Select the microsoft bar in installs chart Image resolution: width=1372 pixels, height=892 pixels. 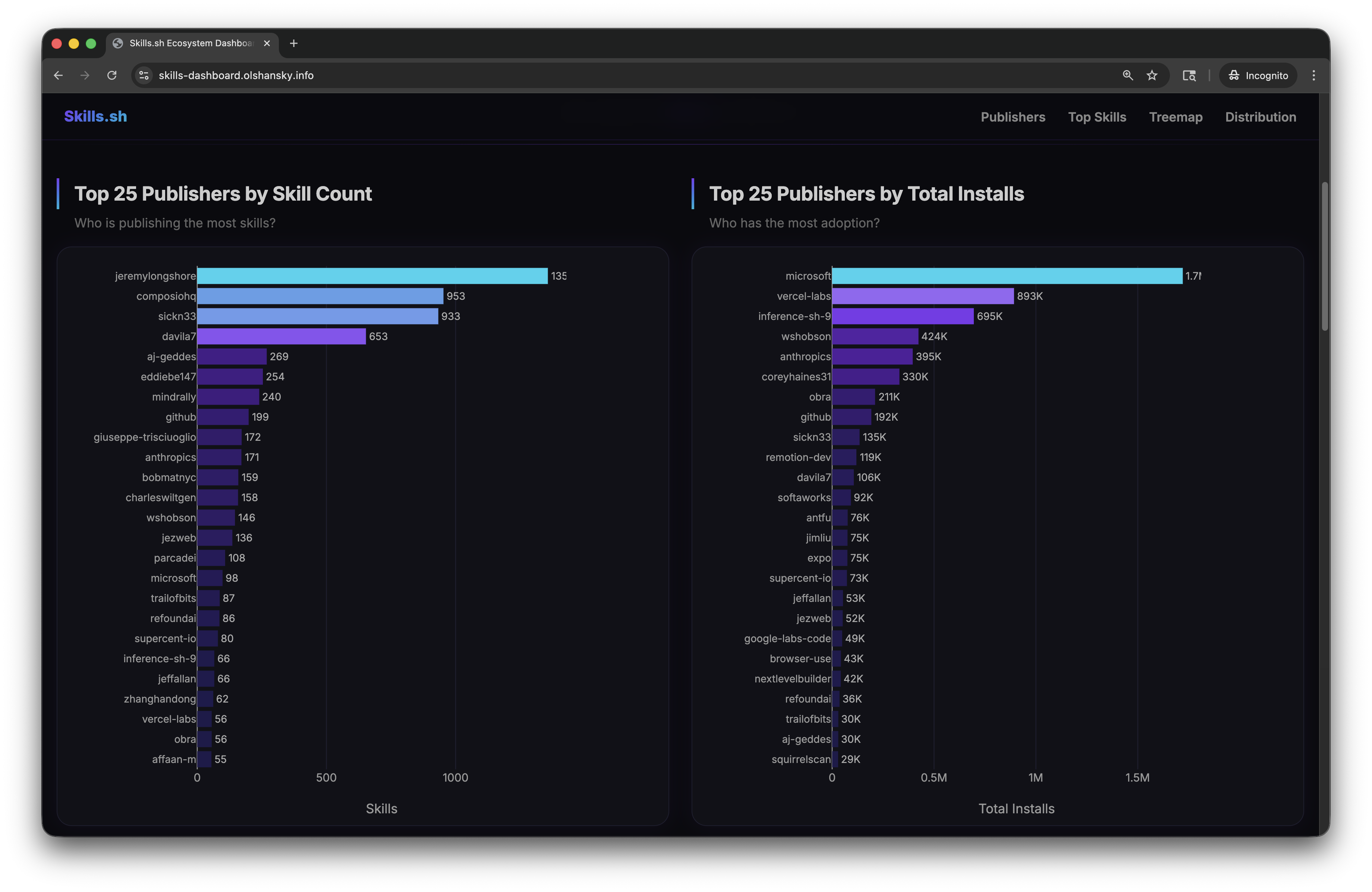[1006, 276]
